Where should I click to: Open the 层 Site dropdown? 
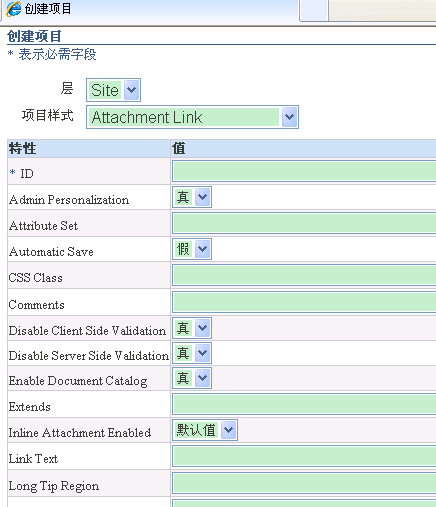113,90
